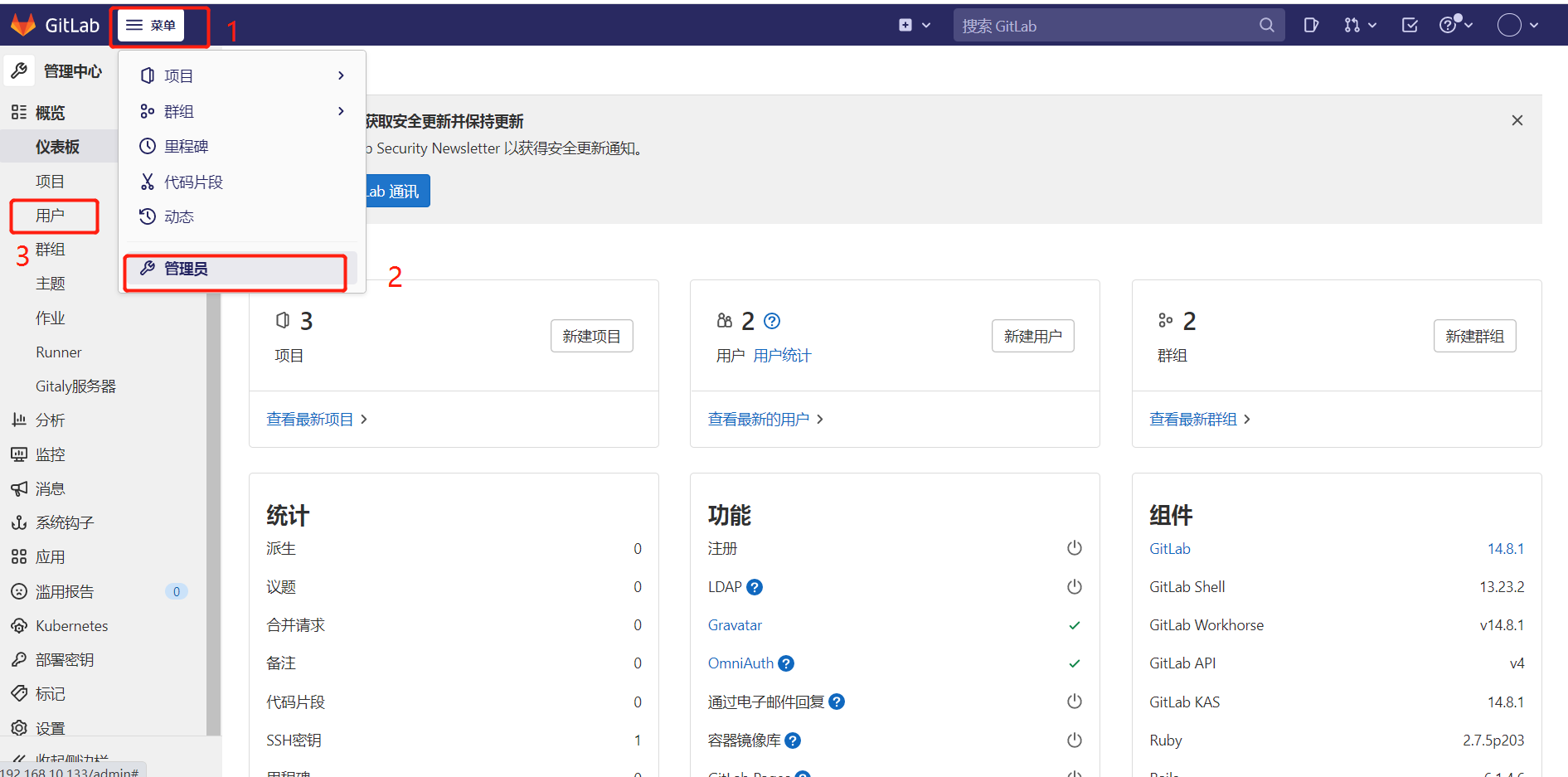
Task: Click the SSH密钥 statistic row
Action: click(454, 741)
